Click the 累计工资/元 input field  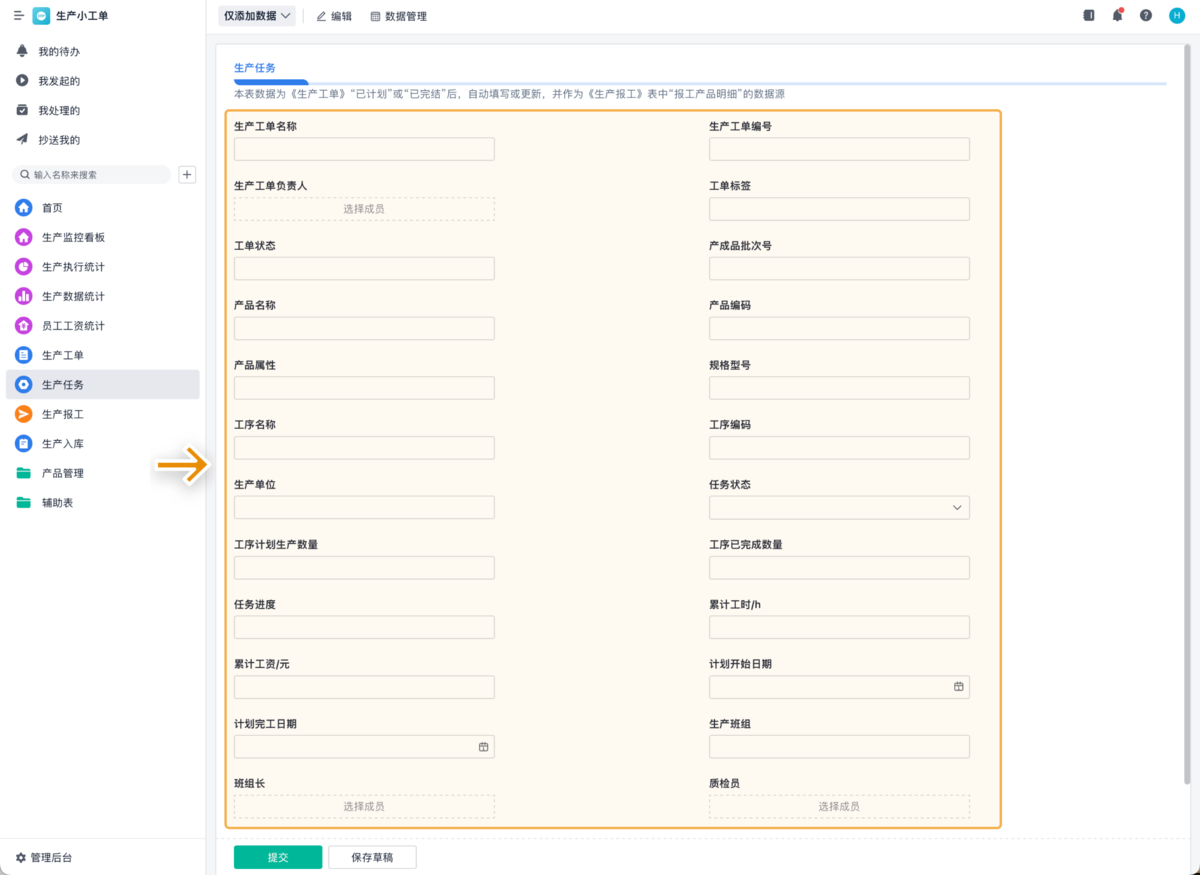click(x=364, y=687)
